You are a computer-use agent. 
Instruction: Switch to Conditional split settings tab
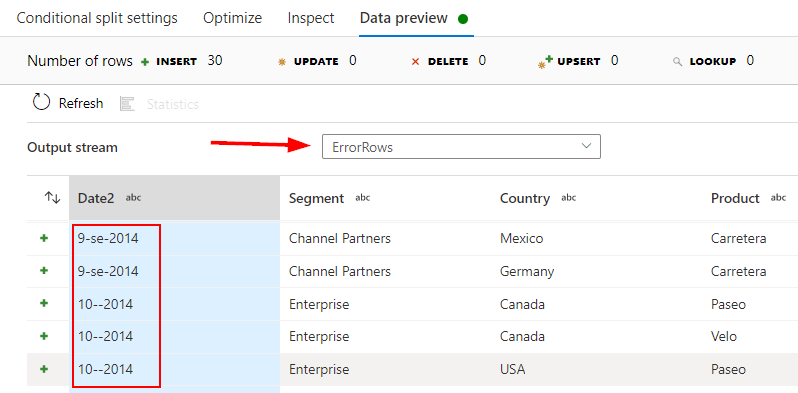pyautogui.click(x=97, y=18)
